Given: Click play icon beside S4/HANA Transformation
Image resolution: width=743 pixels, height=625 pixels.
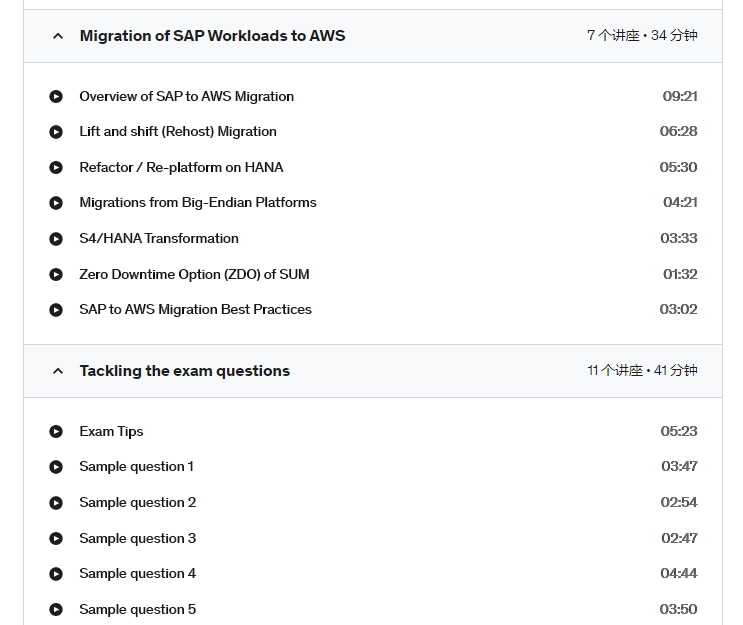Looking at the screenshot, I should click(x=56, y=239).
